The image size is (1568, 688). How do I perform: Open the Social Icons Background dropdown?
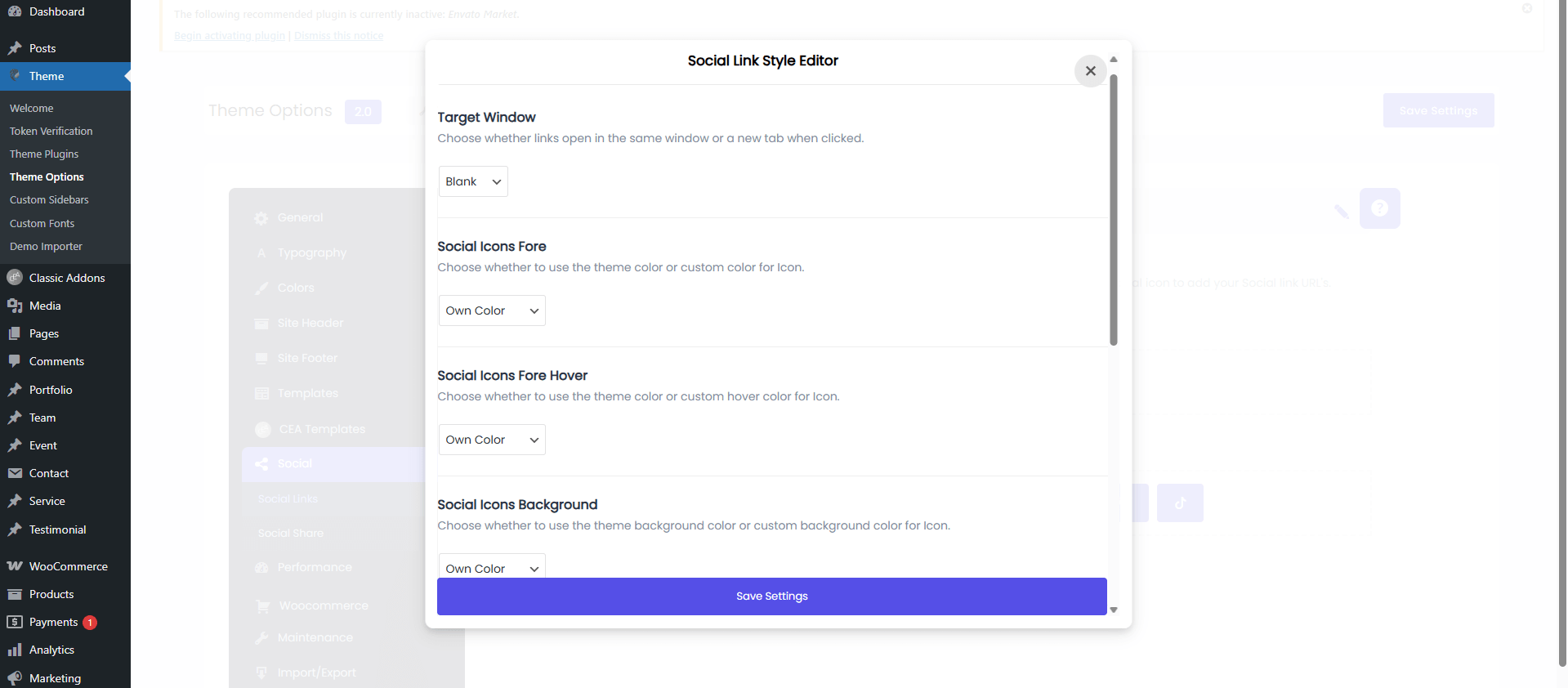492,567
